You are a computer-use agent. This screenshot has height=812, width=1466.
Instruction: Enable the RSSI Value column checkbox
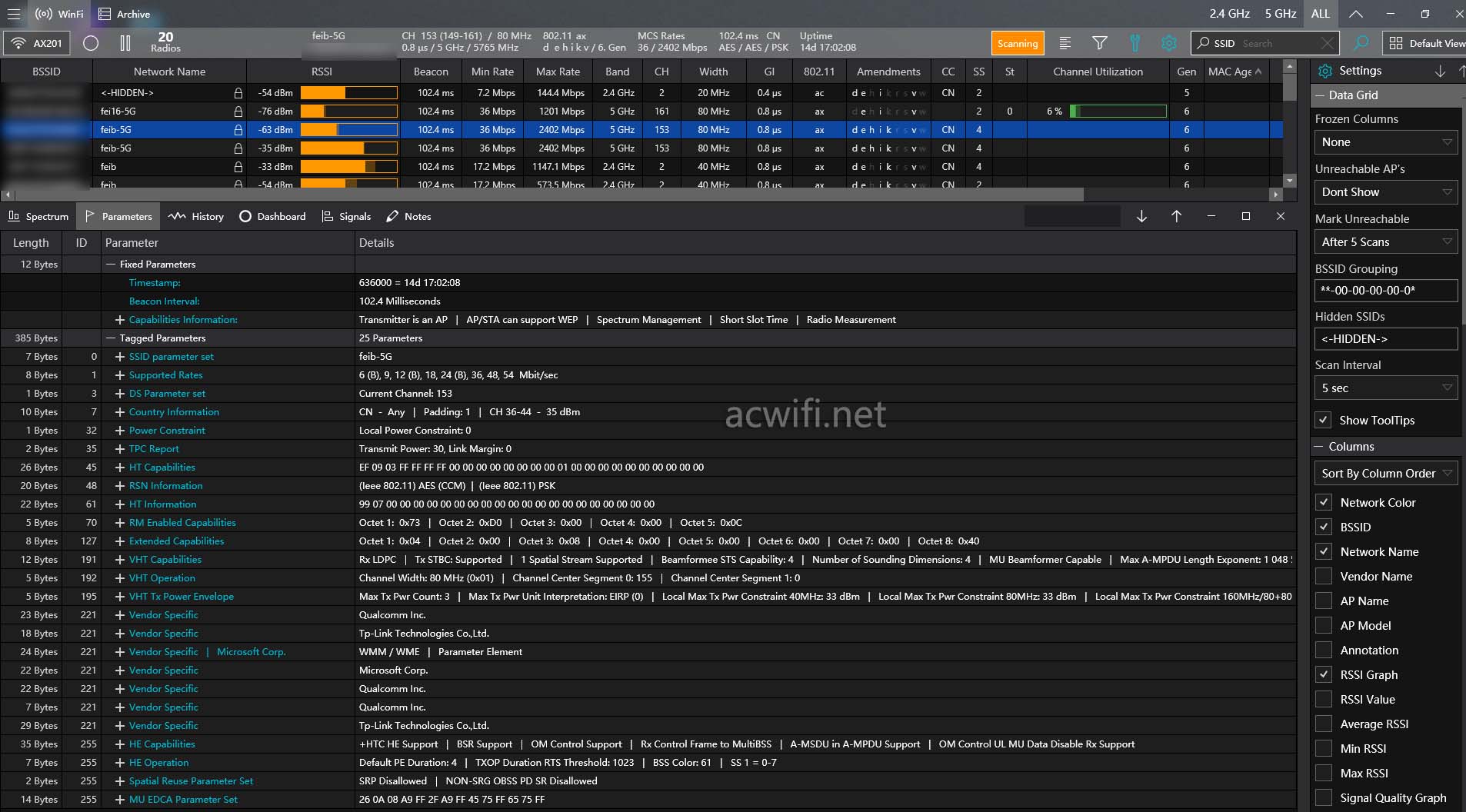[1323, 699]
